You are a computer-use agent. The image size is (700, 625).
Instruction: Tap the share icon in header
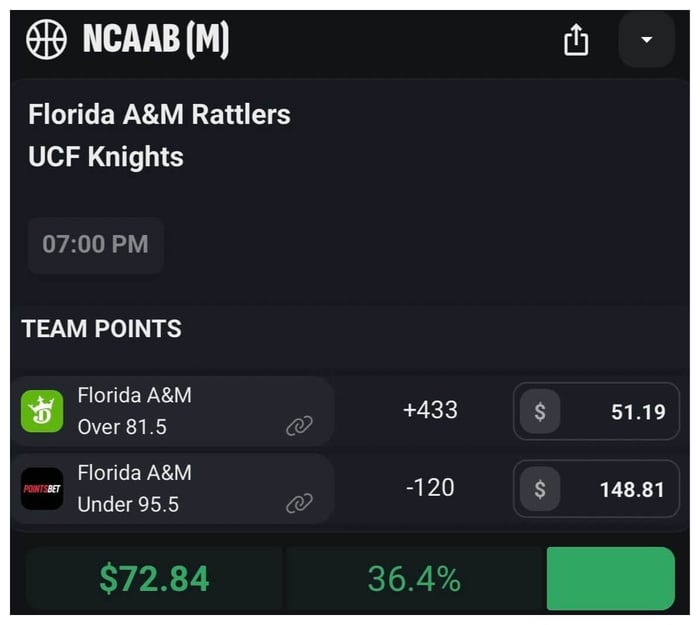pyautogui.click(x=576, y=41)
